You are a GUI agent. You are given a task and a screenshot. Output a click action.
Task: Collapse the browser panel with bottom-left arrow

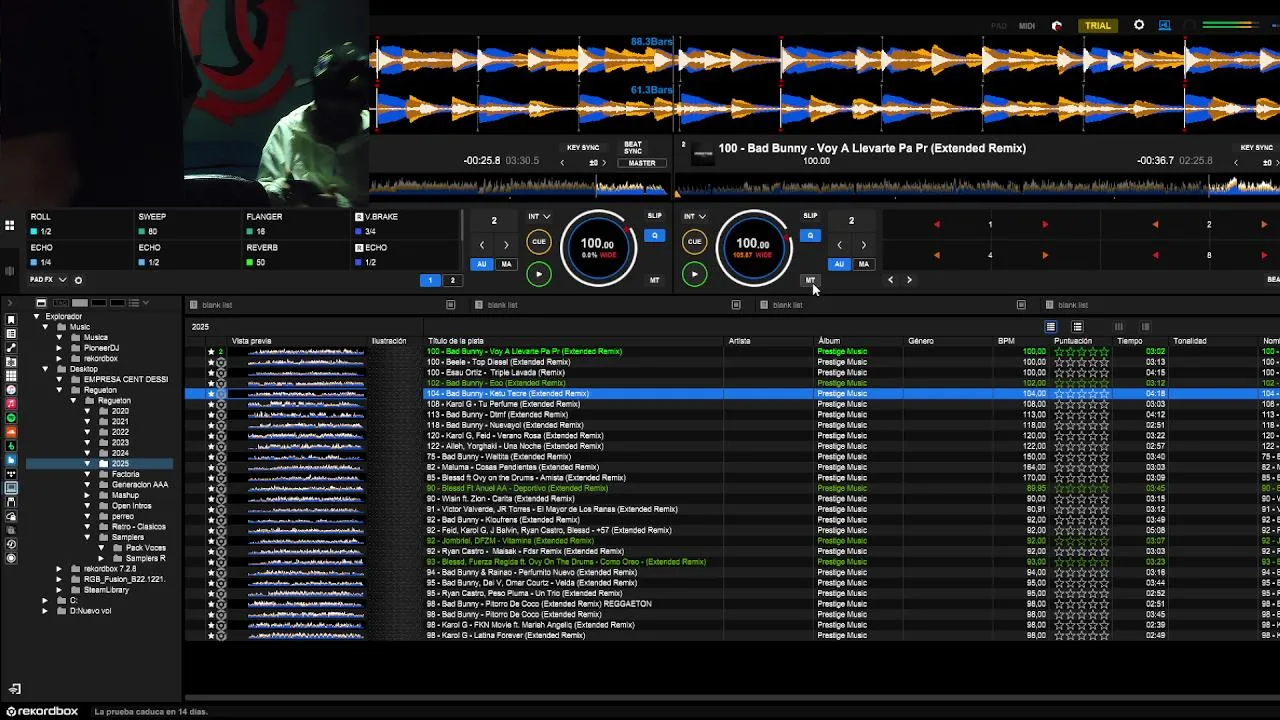click(x=14, y=689)
